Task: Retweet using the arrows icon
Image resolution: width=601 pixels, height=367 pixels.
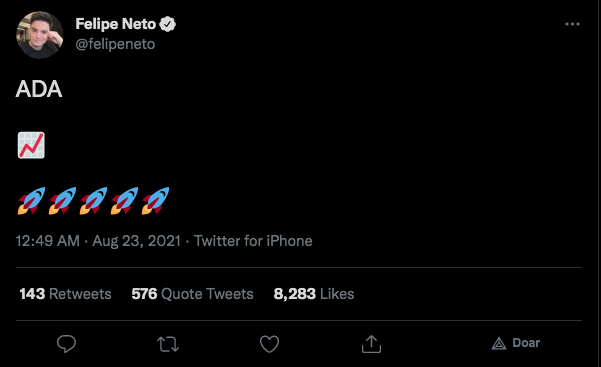Action: pyautogui.click(x=168, y=344)
